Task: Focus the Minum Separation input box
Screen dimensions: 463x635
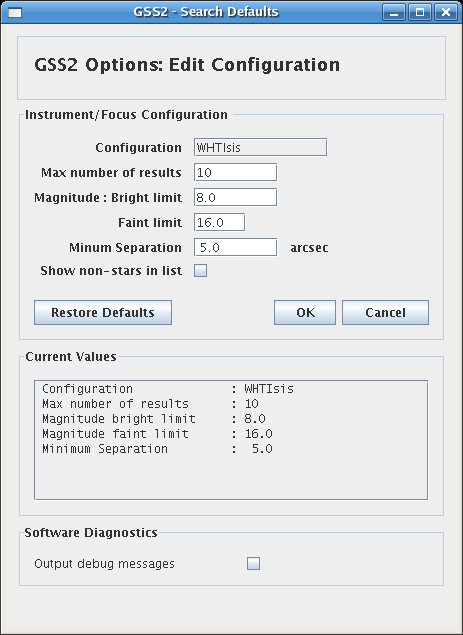Action: pos(235,247)
